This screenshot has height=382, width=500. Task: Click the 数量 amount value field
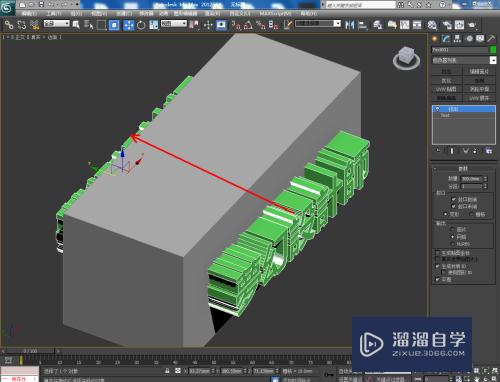click(471, 179)
